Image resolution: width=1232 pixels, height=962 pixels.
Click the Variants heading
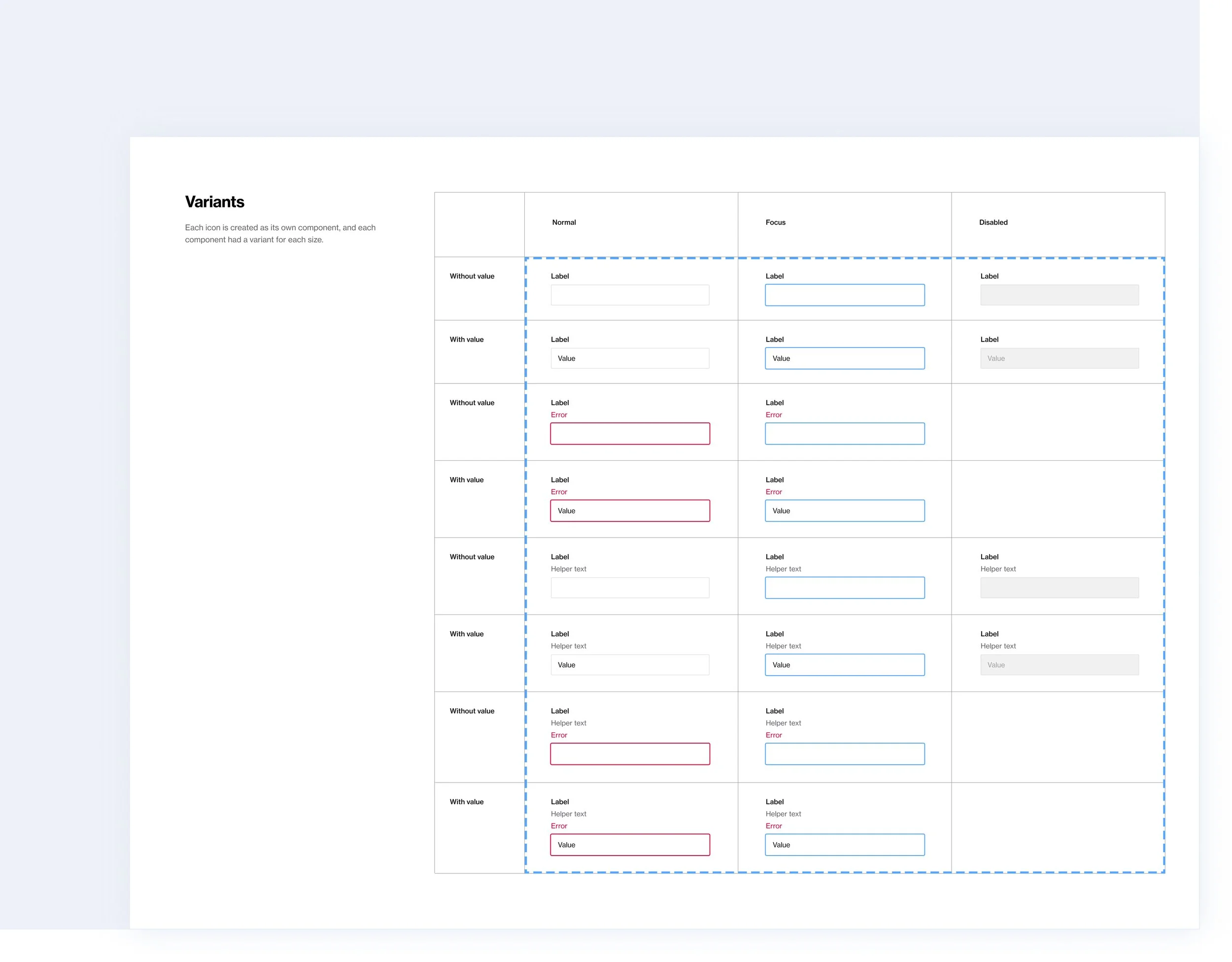pos(214,202)
